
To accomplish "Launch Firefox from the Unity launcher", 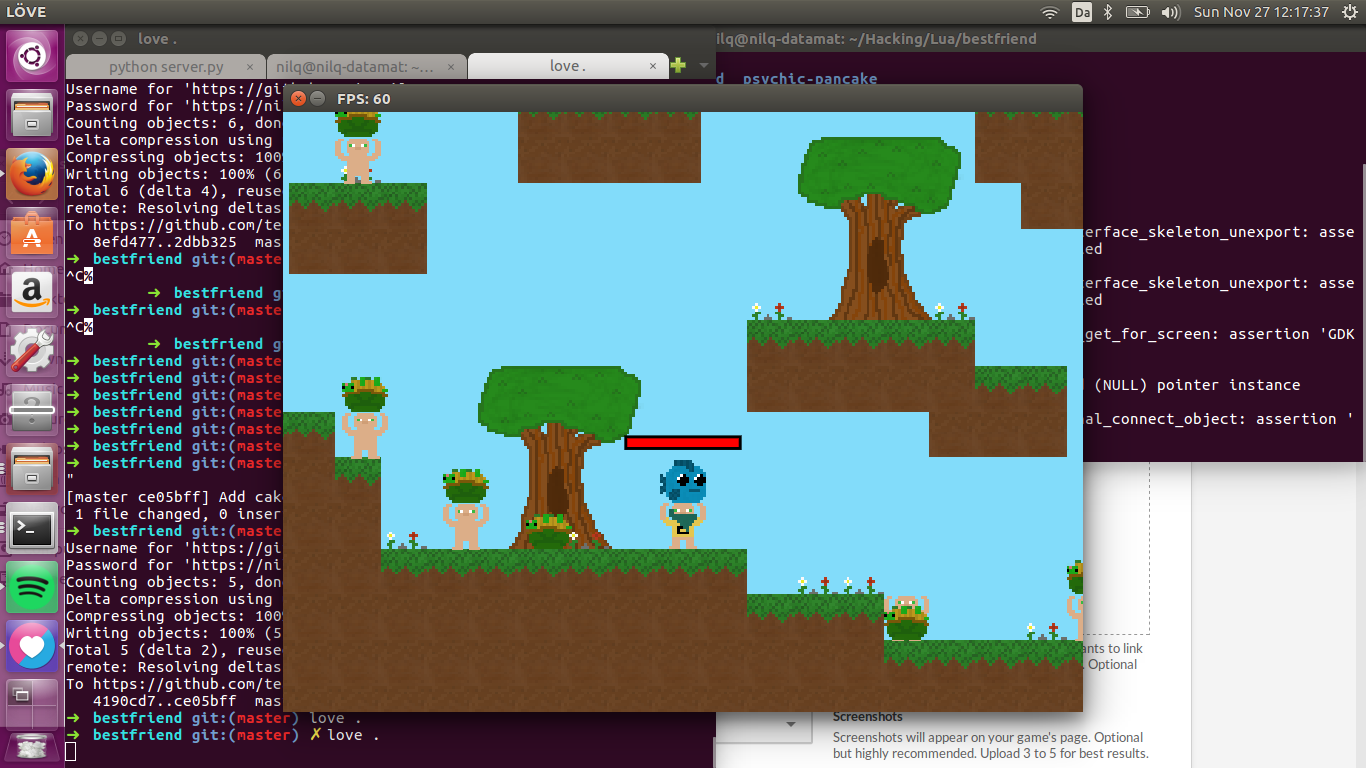I will coord(33,174).
